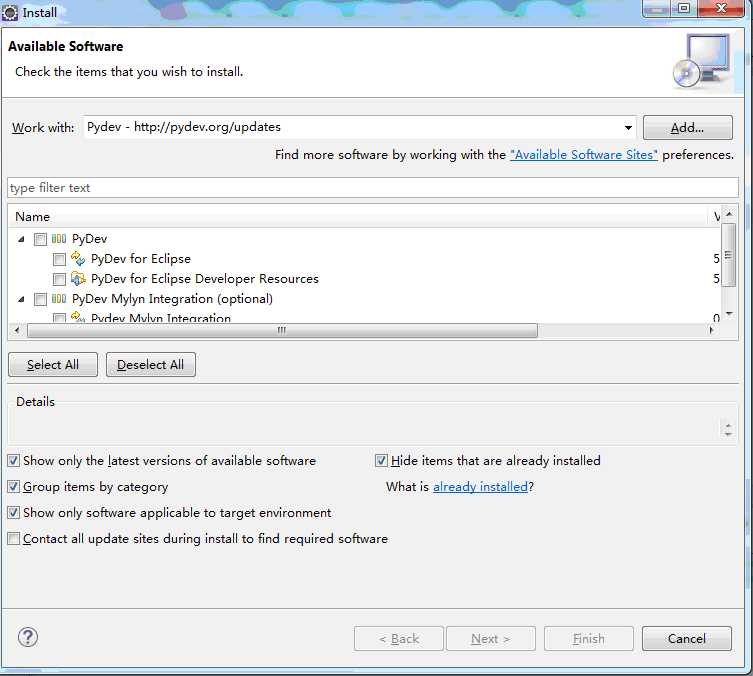Open the Work with dropdown arrow
This screenshot has width=753, height=676.
pos(628,128)
